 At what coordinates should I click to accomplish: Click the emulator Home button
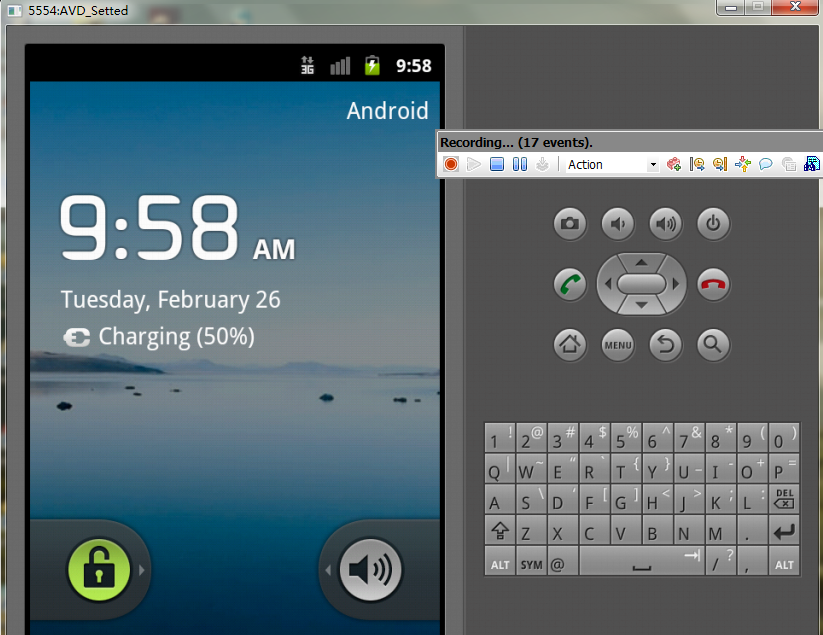570,345
